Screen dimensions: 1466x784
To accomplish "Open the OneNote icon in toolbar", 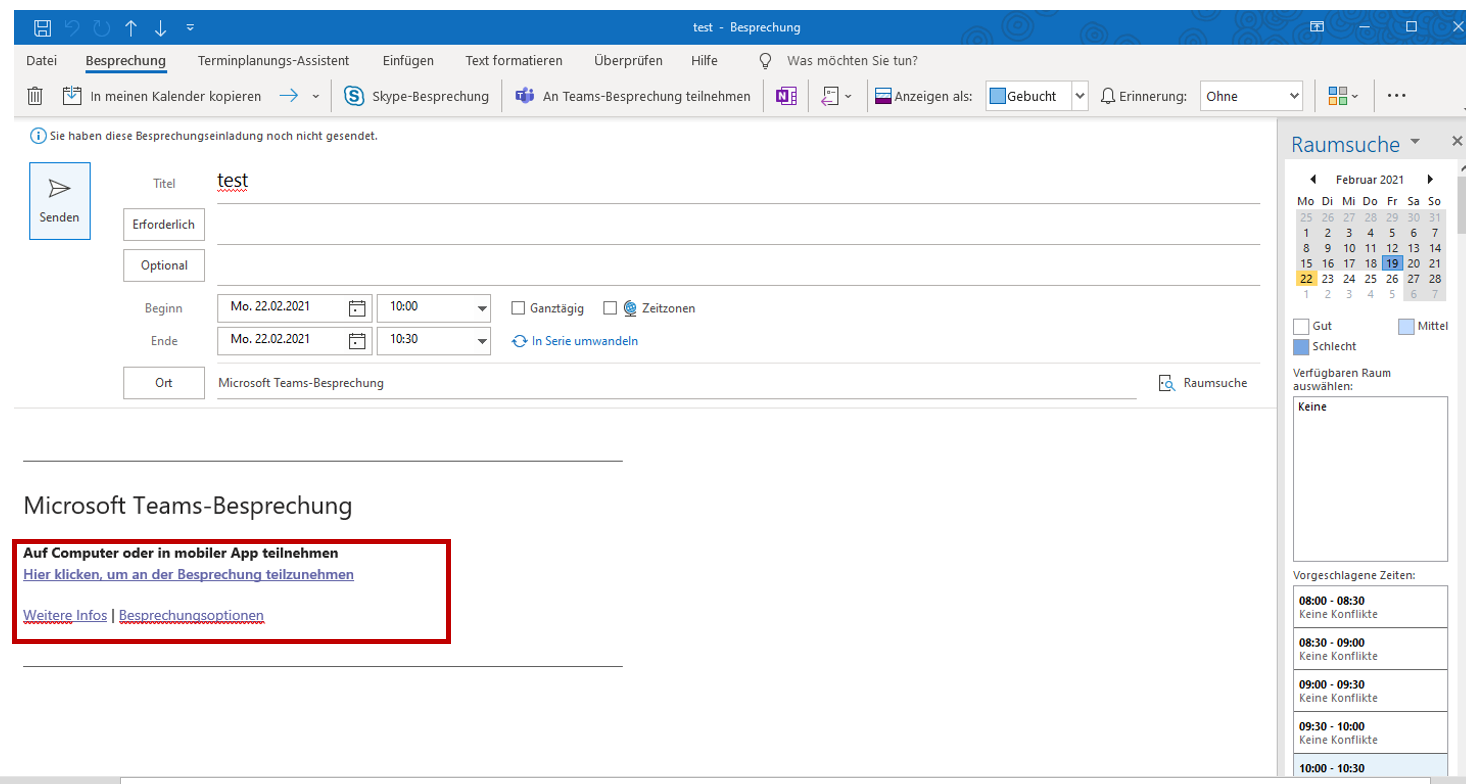I will click(x=787, y=96).
